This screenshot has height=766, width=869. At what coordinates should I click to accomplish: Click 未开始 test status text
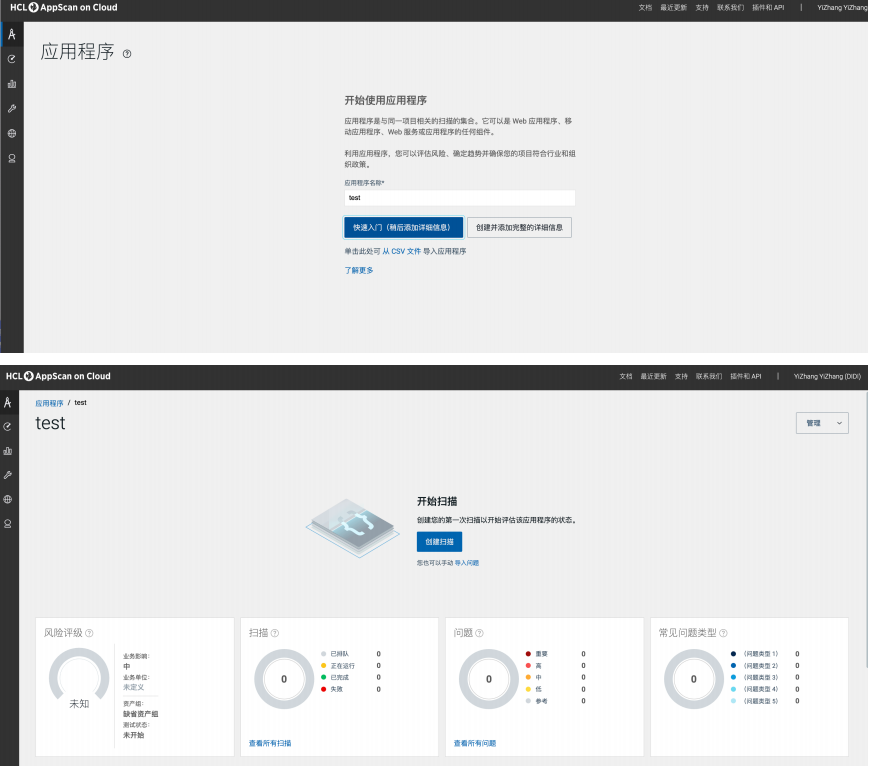[134, 735]
